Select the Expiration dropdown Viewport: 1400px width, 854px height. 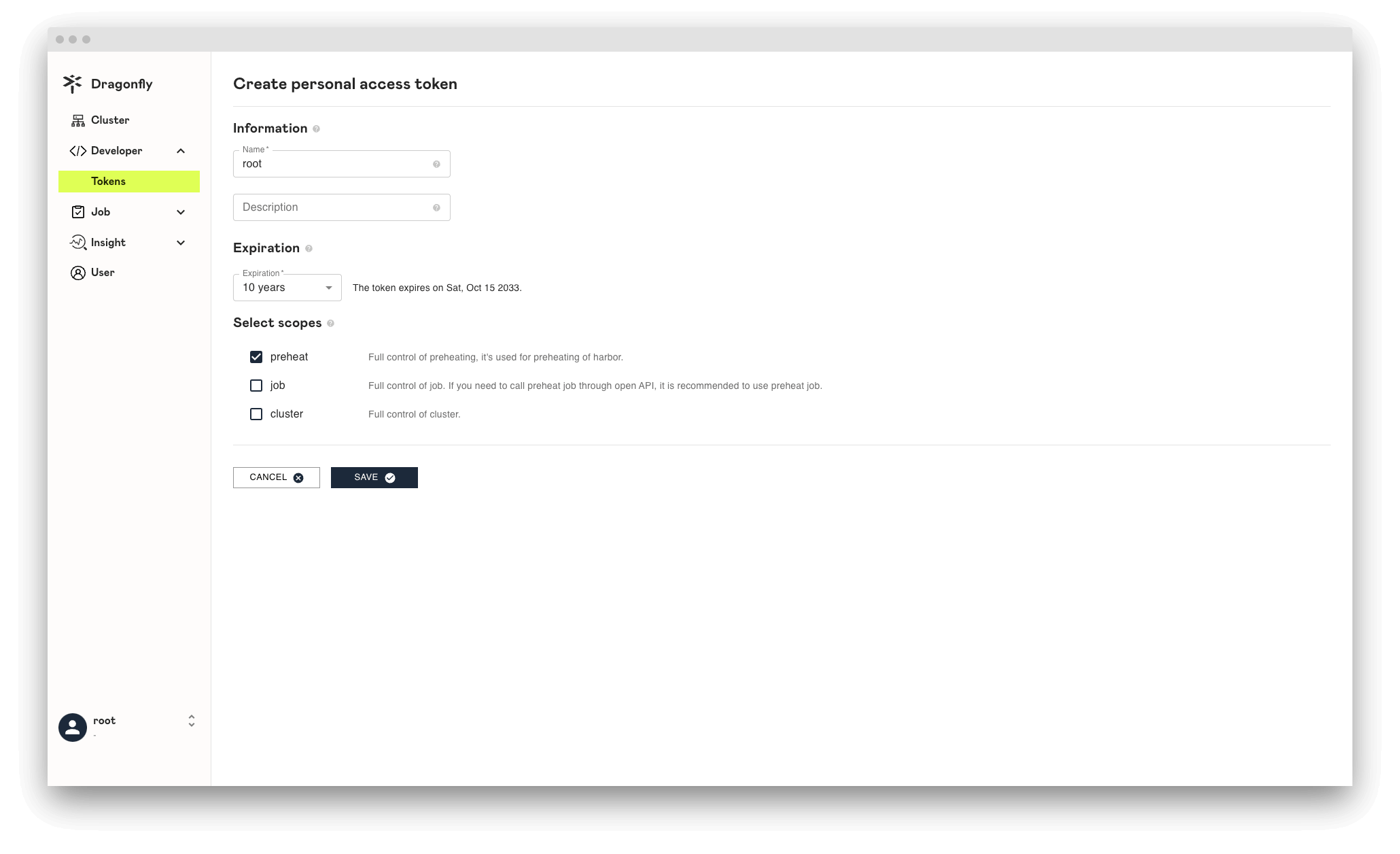(x=285, y=288)
